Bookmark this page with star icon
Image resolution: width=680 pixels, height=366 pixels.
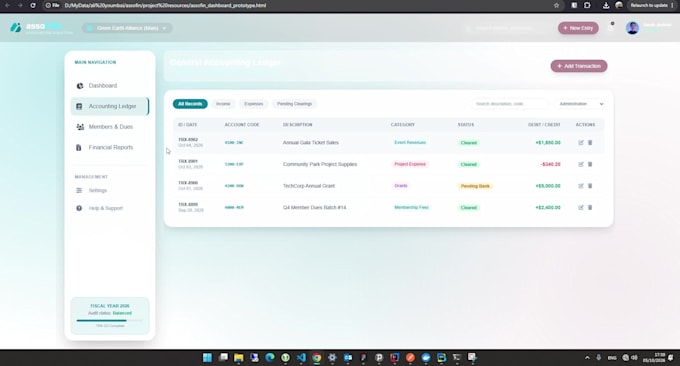(556, 5)
